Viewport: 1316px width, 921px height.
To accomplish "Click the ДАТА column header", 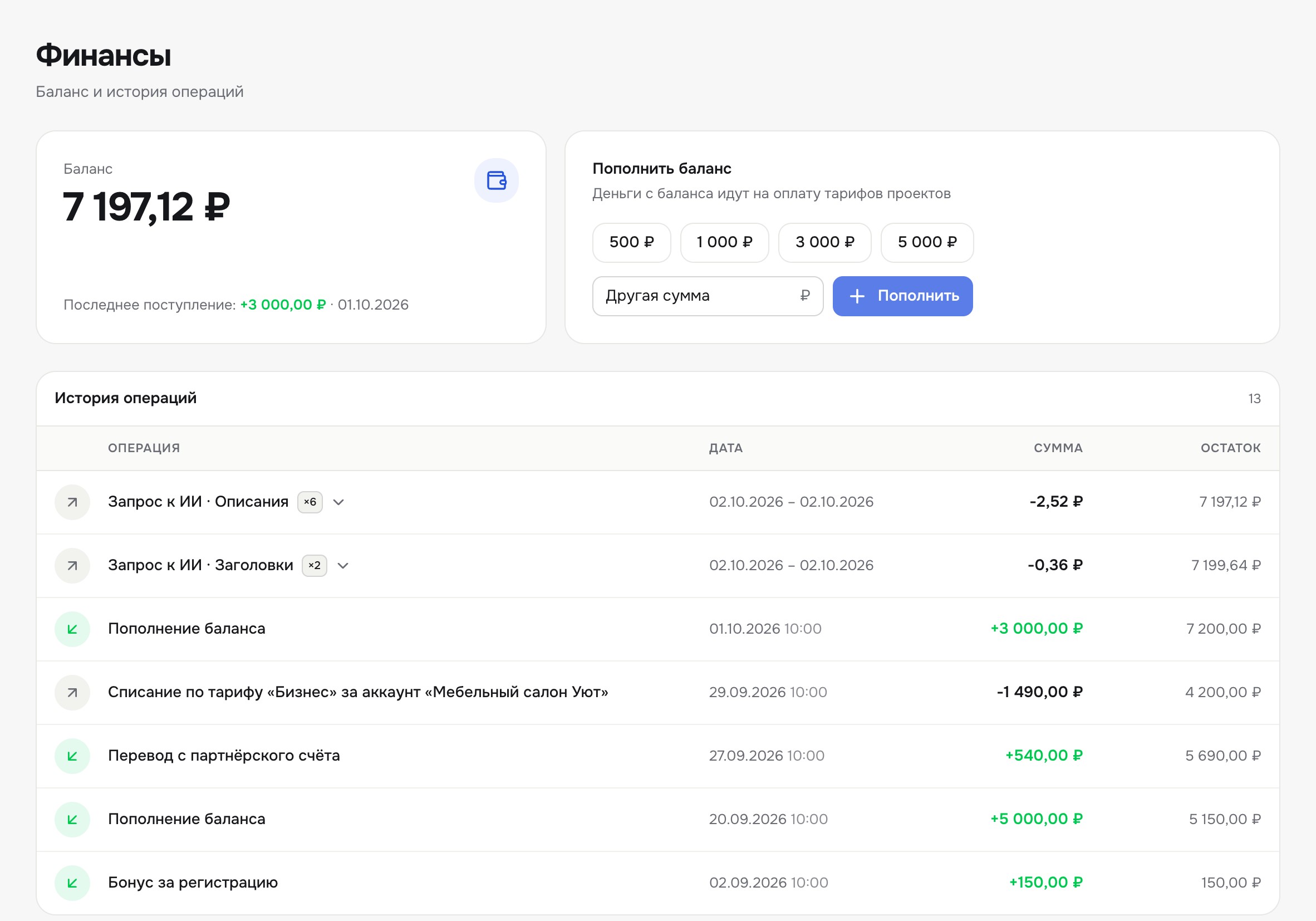I will point(725,448).
